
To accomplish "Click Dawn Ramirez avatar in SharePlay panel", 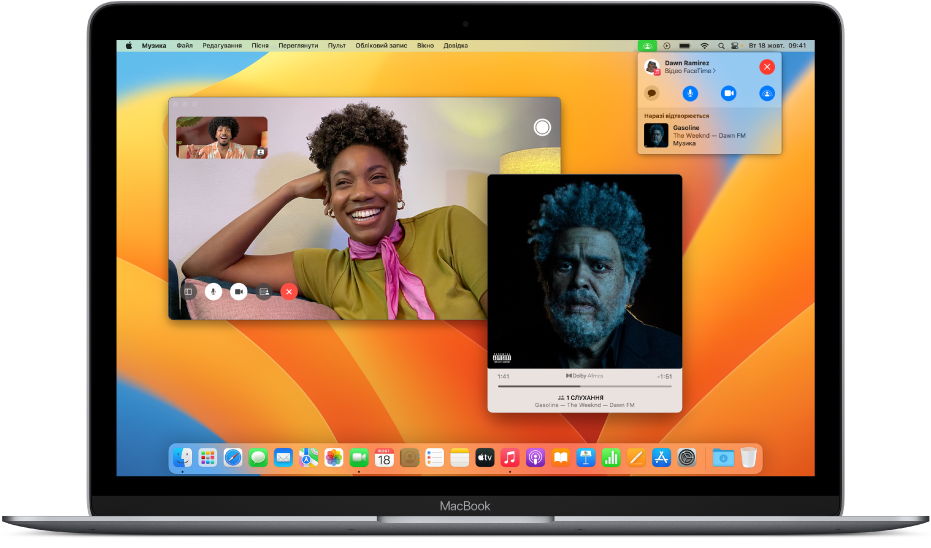I will pos(652,67).
